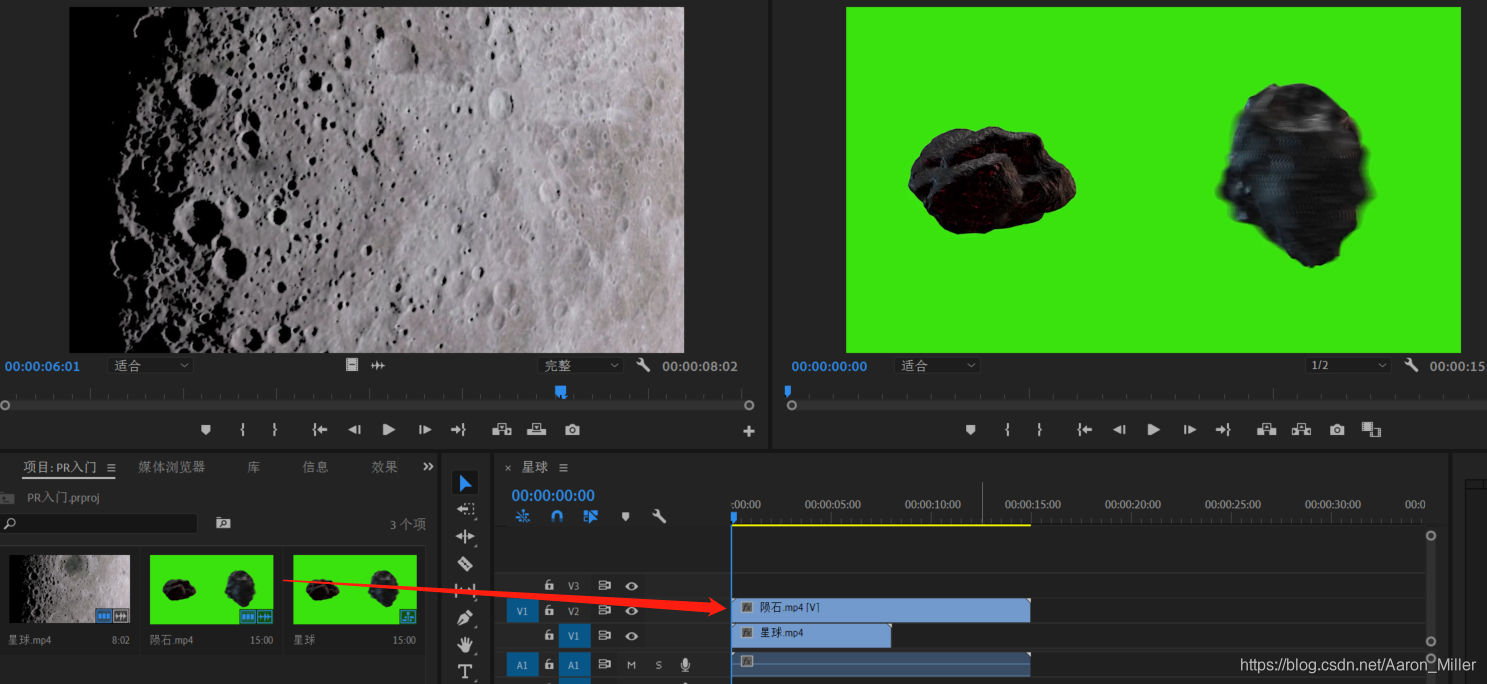This screenshot has height=684, width=1487.
Task: Select the Pen tool
Action: point(465,618)
